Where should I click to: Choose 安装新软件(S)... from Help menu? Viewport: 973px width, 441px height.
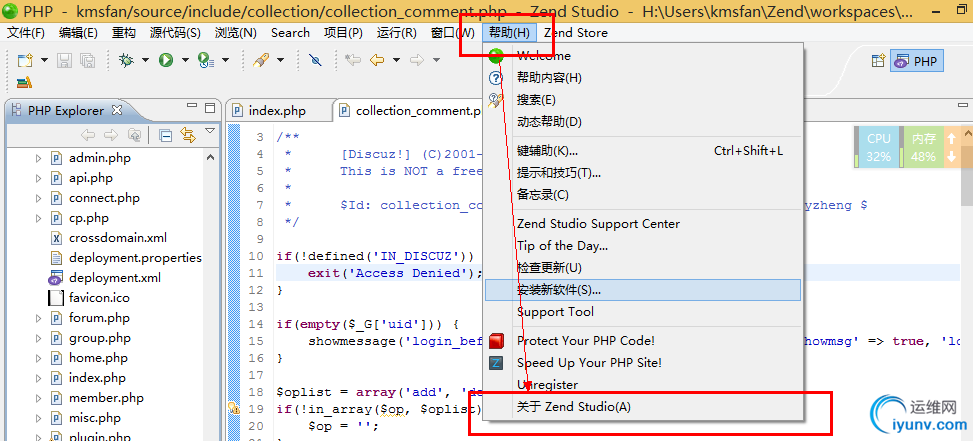coord(643,290)
